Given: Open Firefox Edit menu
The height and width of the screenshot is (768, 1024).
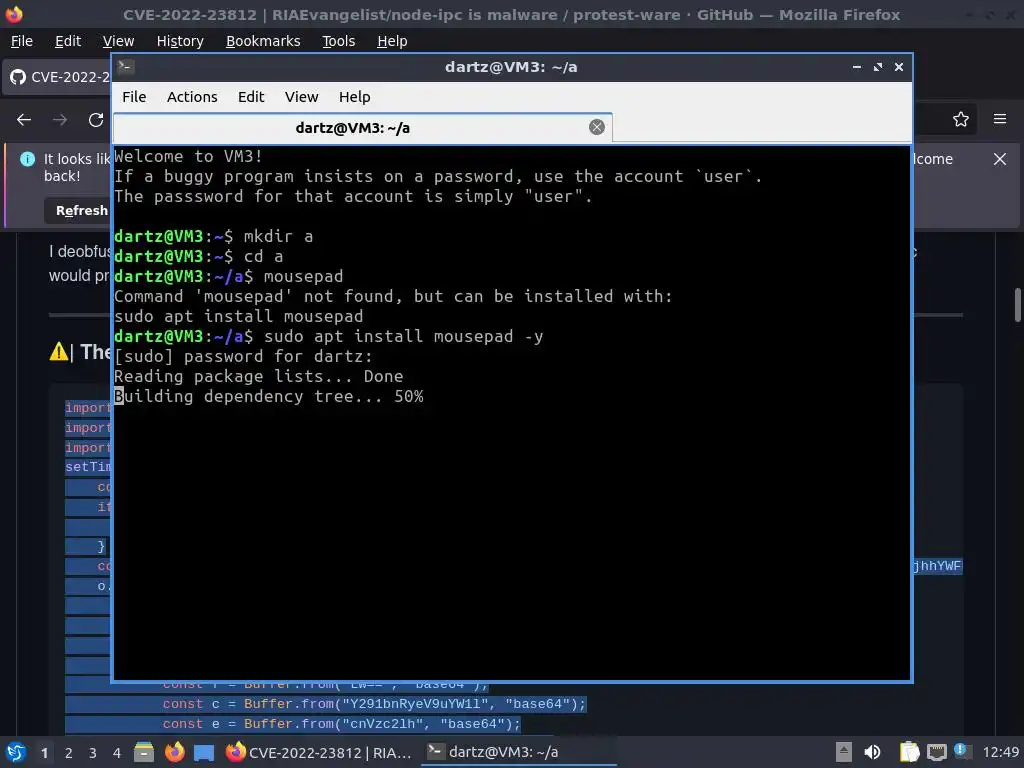Looking at the screenshot, I should pyautogui.click(x=68, y=41).
